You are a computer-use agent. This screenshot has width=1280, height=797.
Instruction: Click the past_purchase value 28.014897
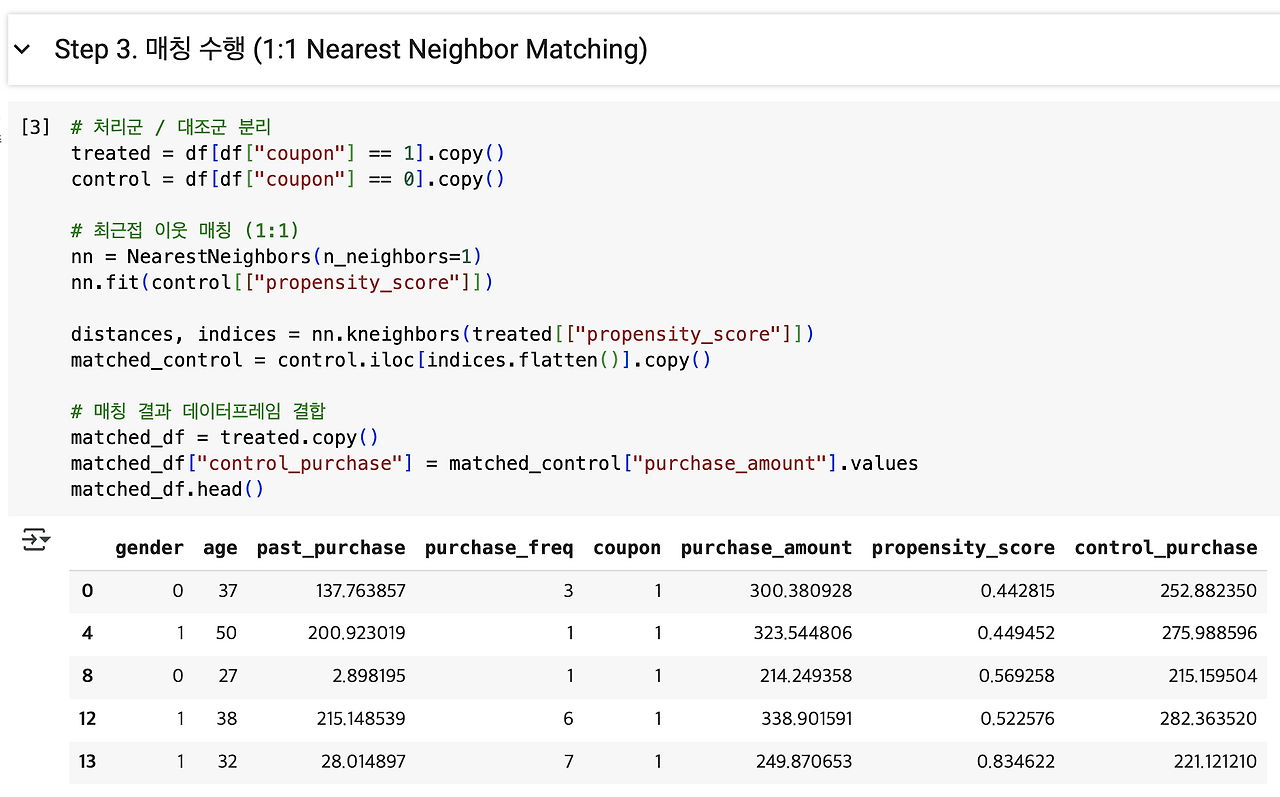365,761
